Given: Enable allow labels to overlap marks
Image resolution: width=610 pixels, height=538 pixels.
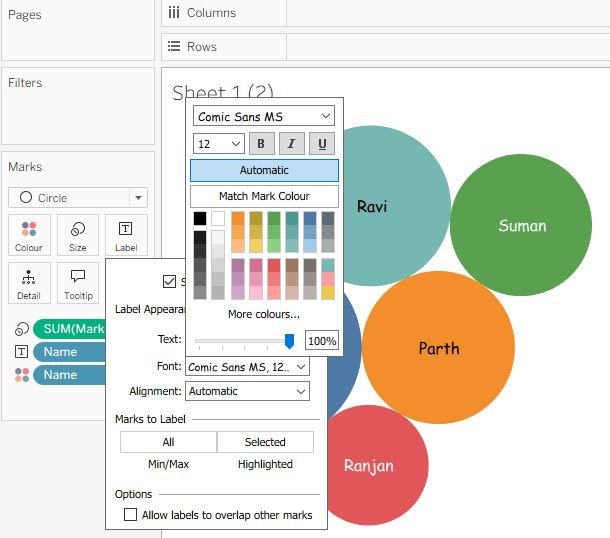Looking at the screenshot, I should tap(130, 515).
